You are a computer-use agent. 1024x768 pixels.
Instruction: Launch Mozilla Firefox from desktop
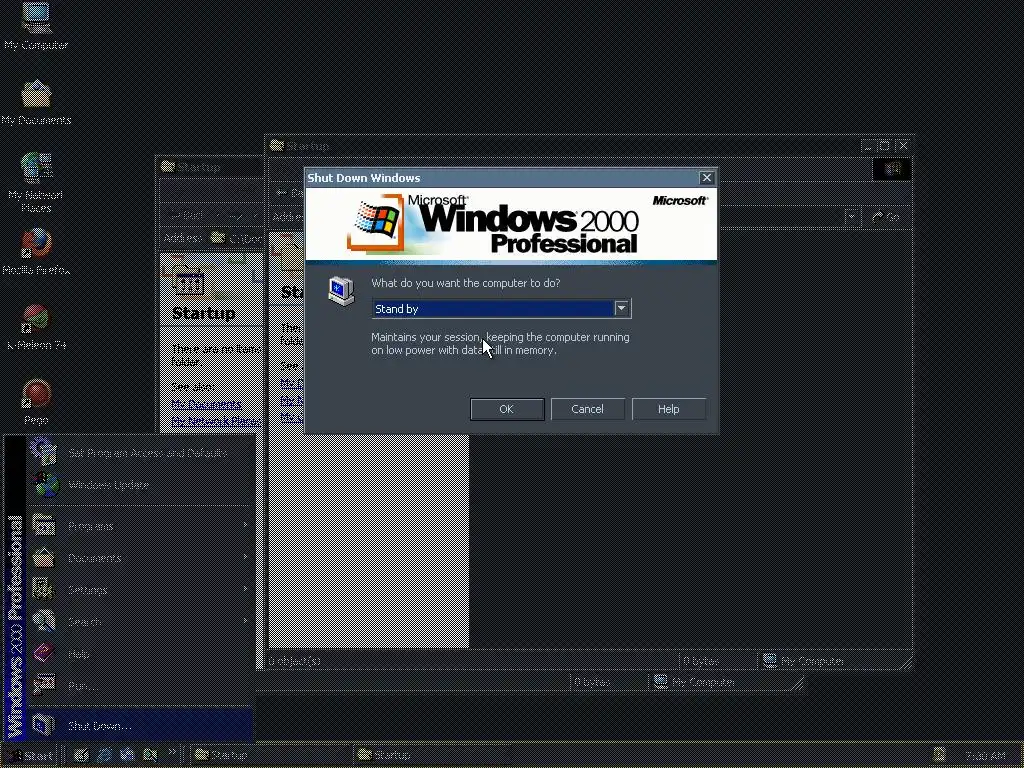[x=36, y=251]
